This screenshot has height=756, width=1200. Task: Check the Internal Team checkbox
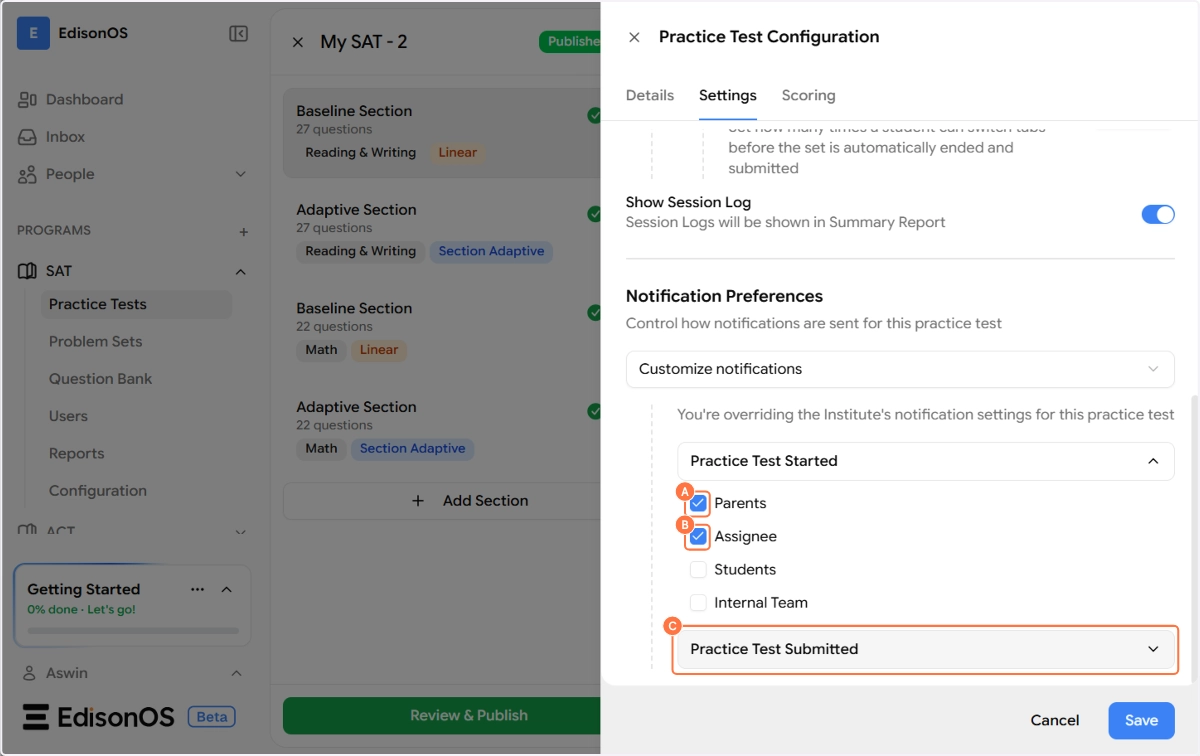pos(698,603)
